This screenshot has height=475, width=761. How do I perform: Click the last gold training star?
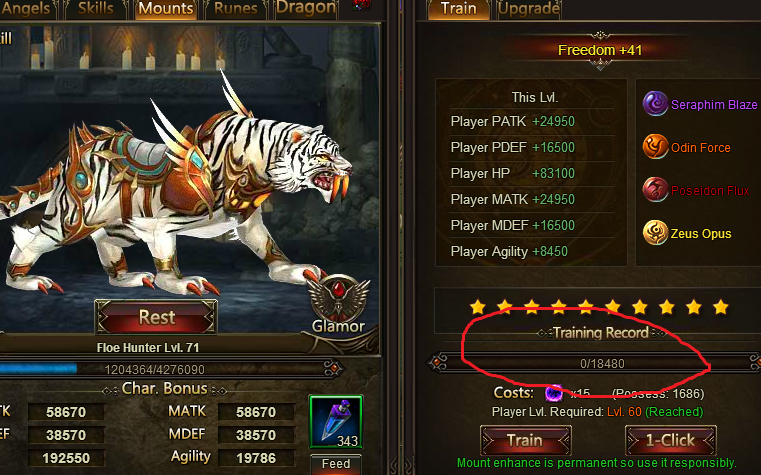click(x=721, y=307)
